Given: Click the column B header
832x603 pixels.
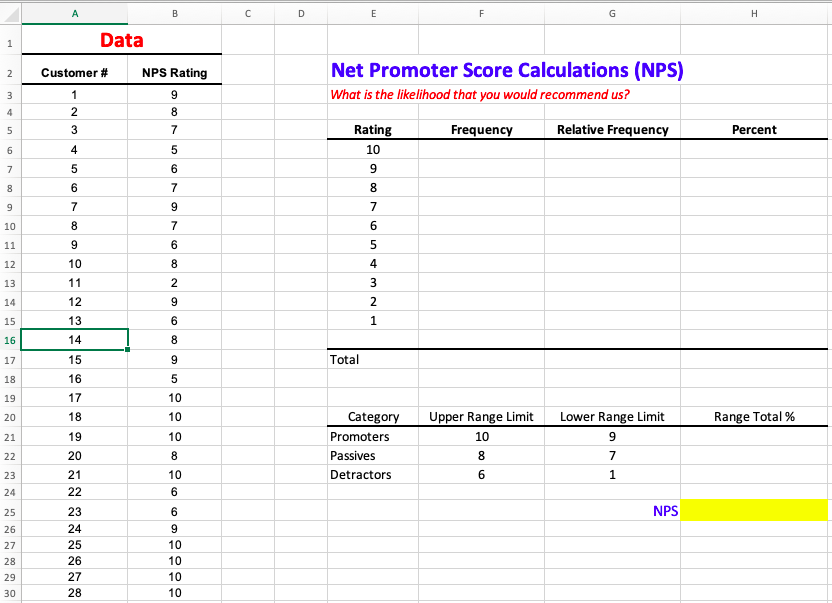Looking at the screenshot, I should (174, 13).
